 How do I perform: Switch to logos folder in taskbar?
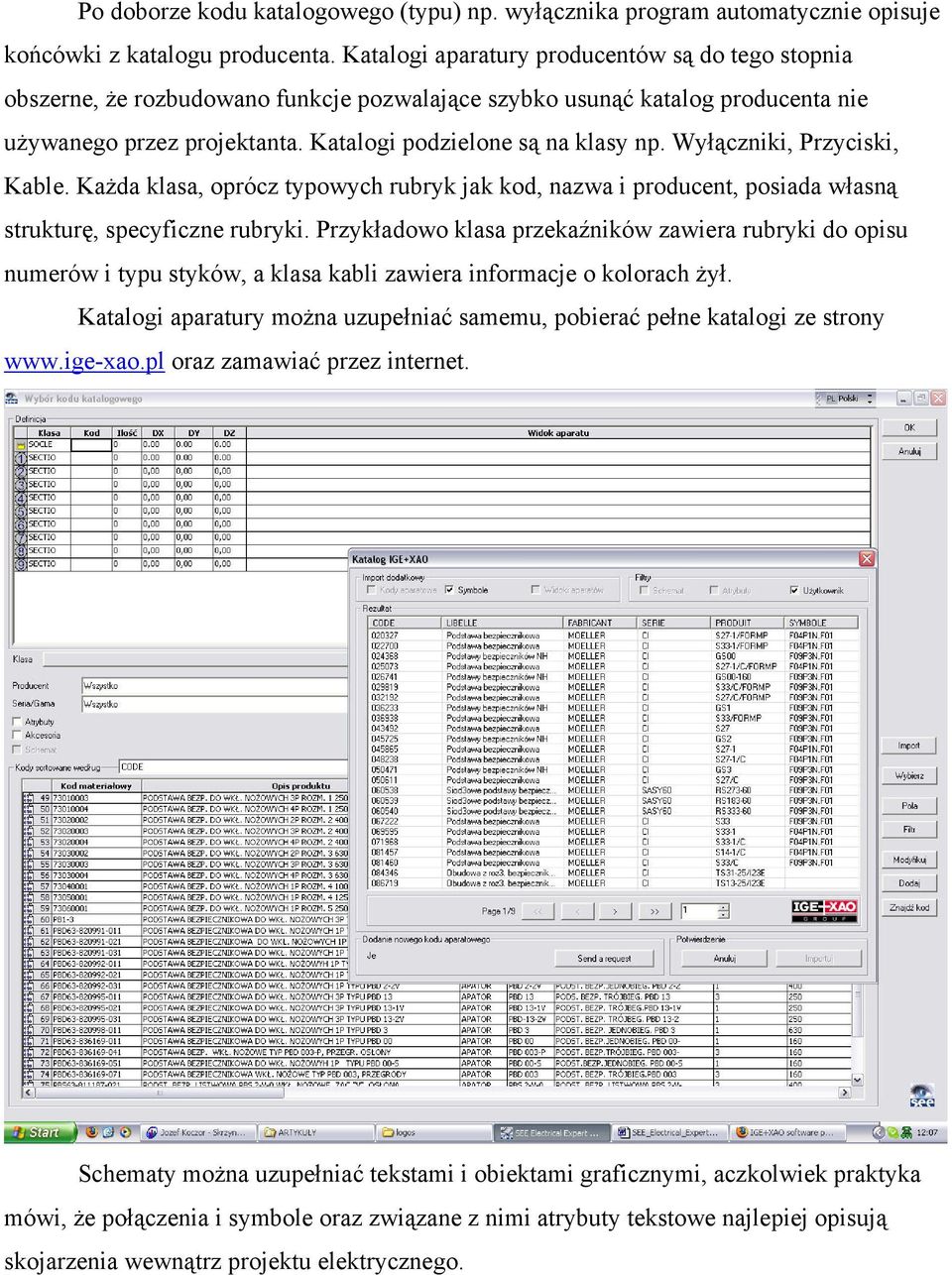(433, 1132)
